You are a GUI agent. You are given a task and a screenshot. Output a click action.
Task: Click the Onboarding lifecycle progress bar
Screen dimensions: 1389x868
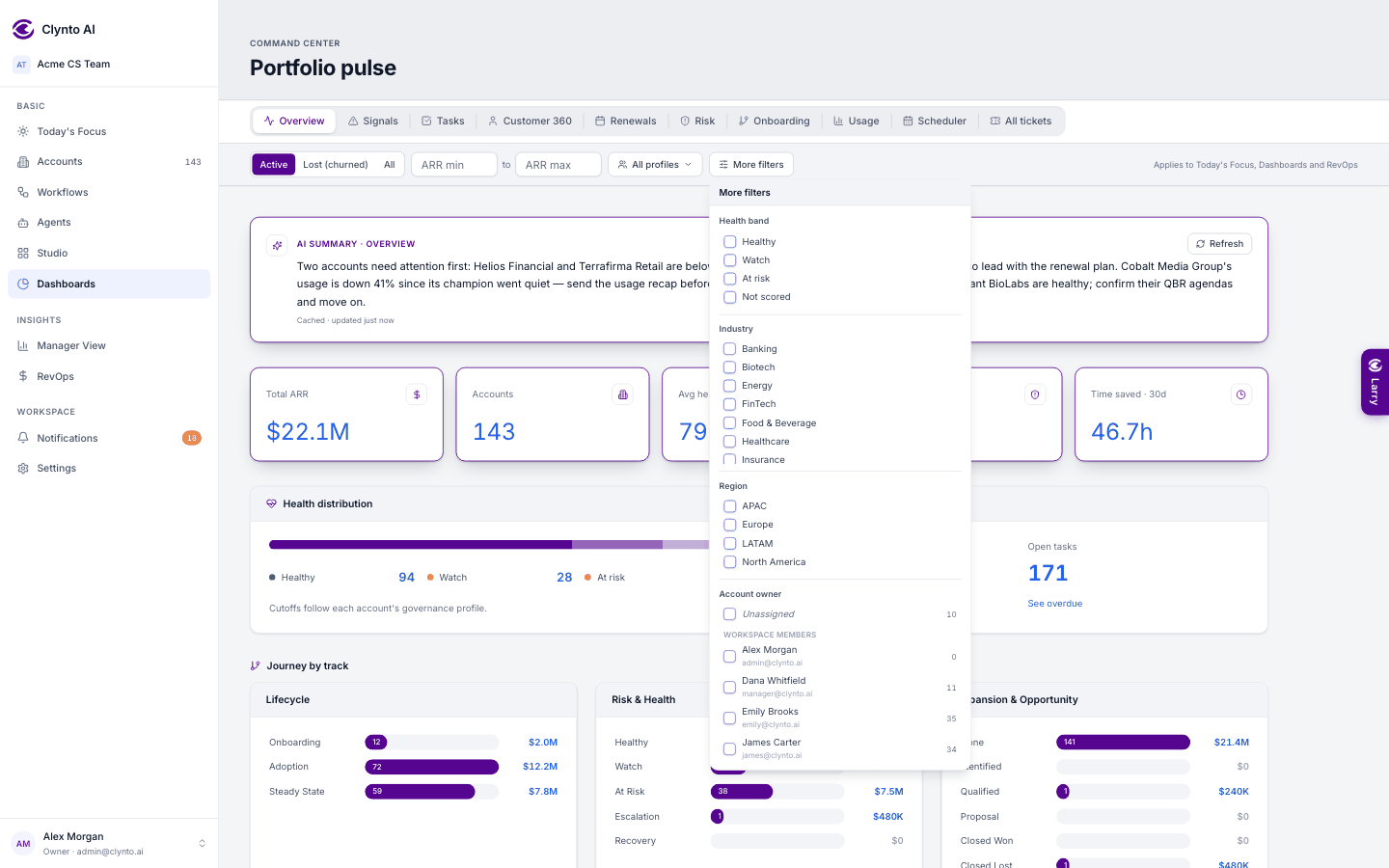tap(431, 743)
